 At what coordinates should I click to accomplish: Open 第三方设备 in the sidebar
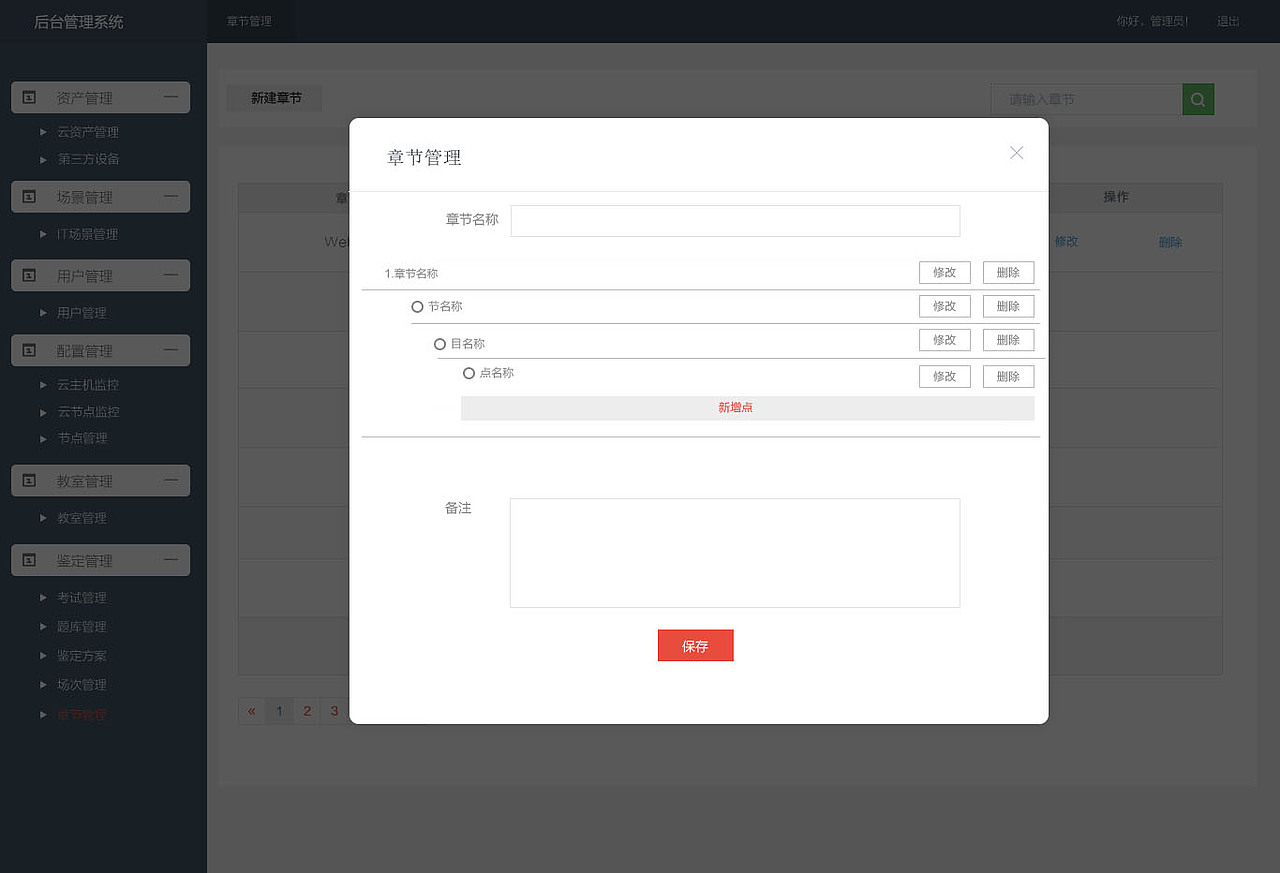point(88,159)
